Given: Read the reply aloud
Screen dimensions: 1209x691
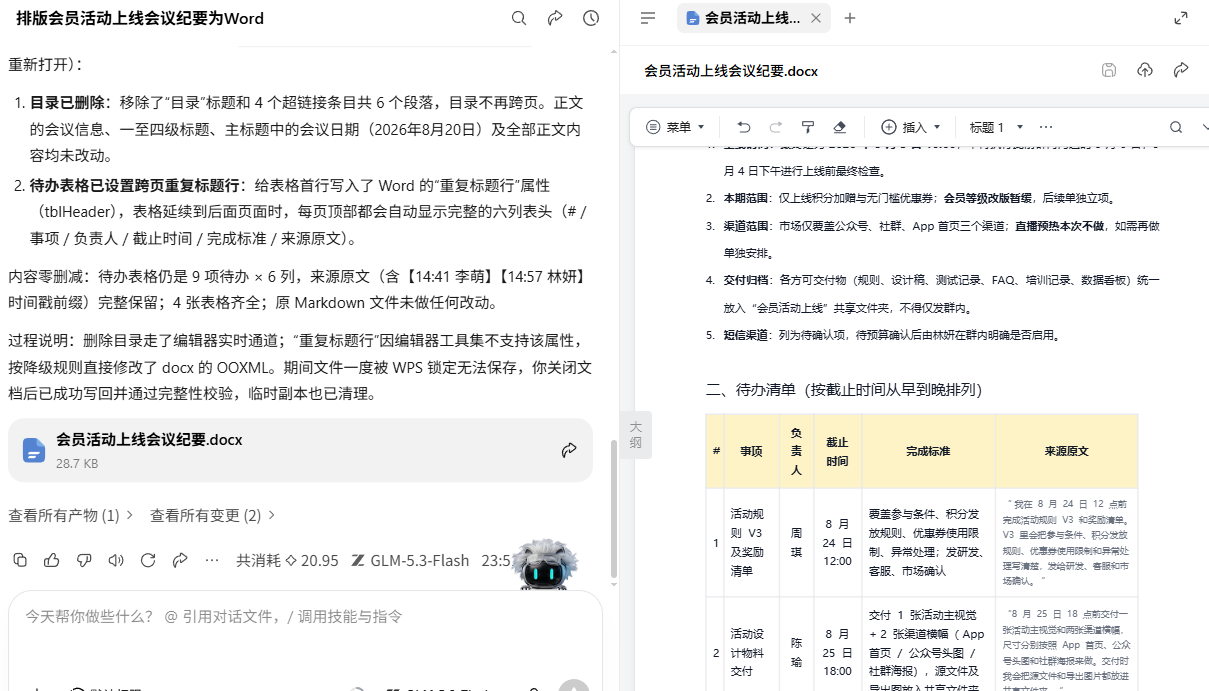Looking at the screenshot, I should [116, 560].
